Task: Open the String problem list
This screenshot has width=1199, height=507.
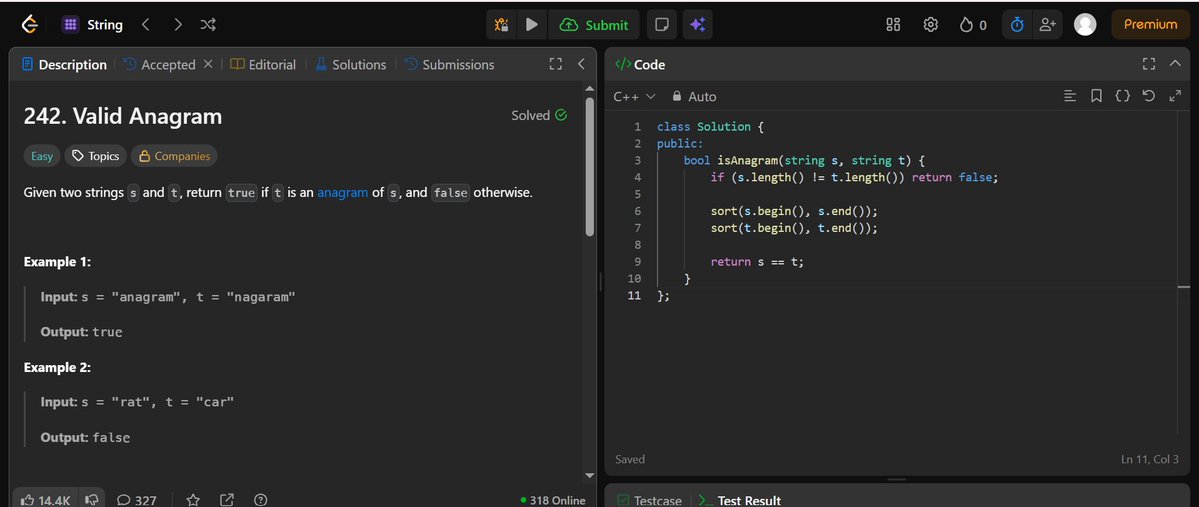Action: click(x=92, y=24)
